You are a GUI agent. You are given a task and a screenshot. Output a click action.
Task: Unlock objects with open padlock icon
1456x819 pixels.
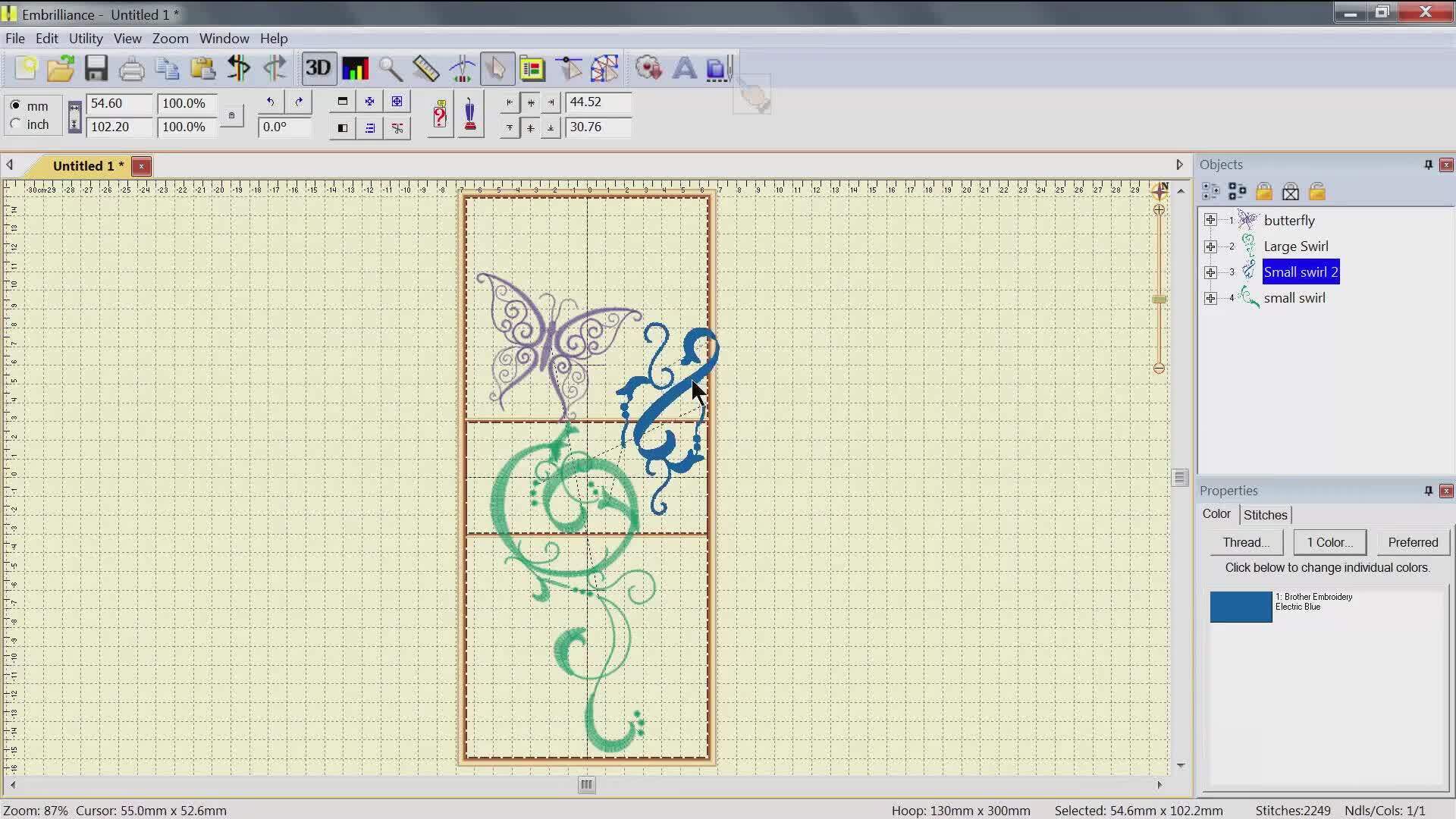coord(1317,192)
